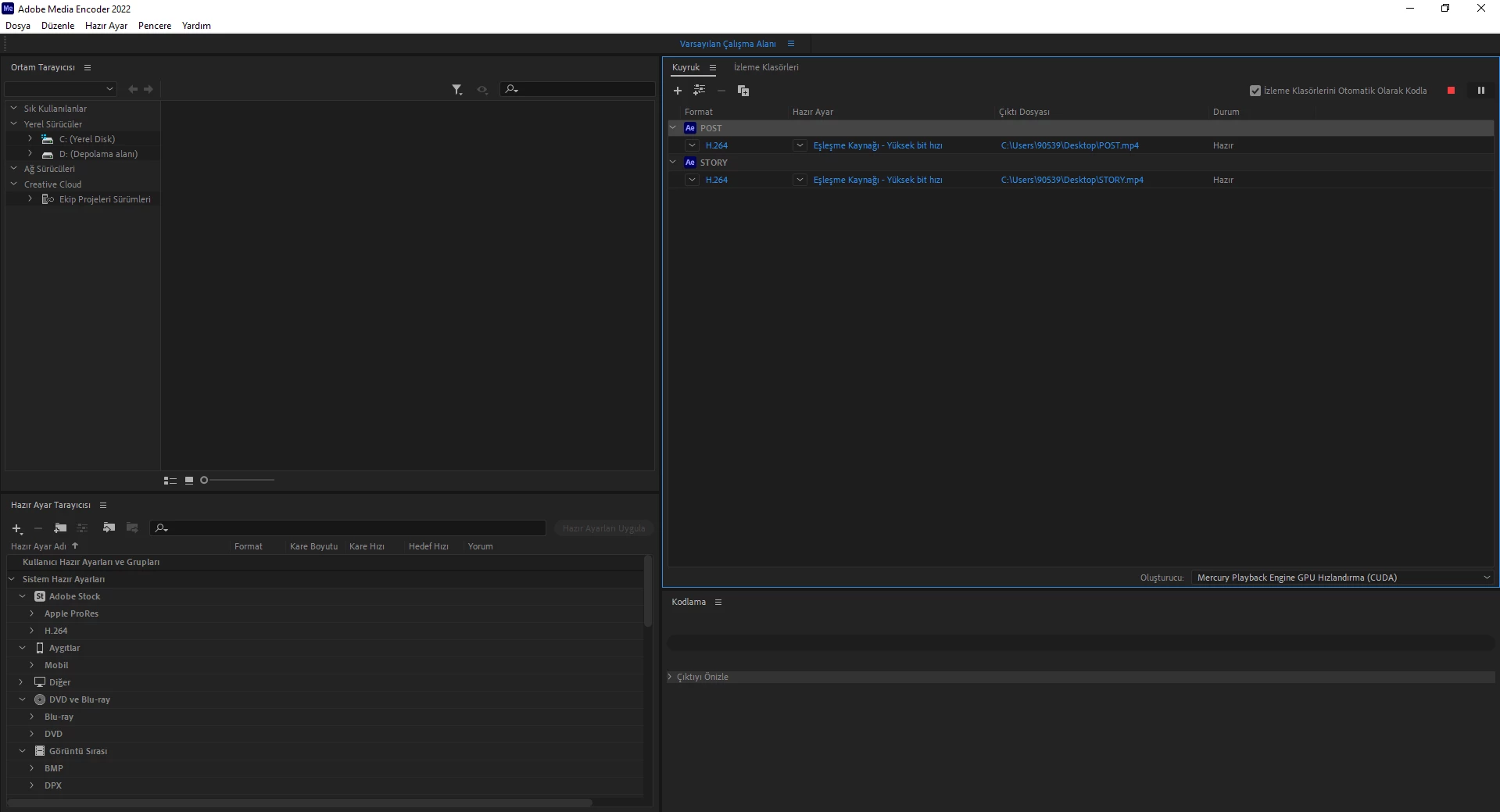Click the preset browser vertical scrollbar
The image size is (1500, 812).
point(648,591)
